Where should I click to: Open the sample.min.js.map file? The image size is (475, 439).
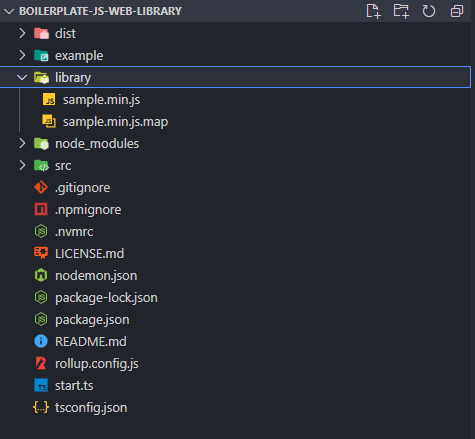coord(116,122)
